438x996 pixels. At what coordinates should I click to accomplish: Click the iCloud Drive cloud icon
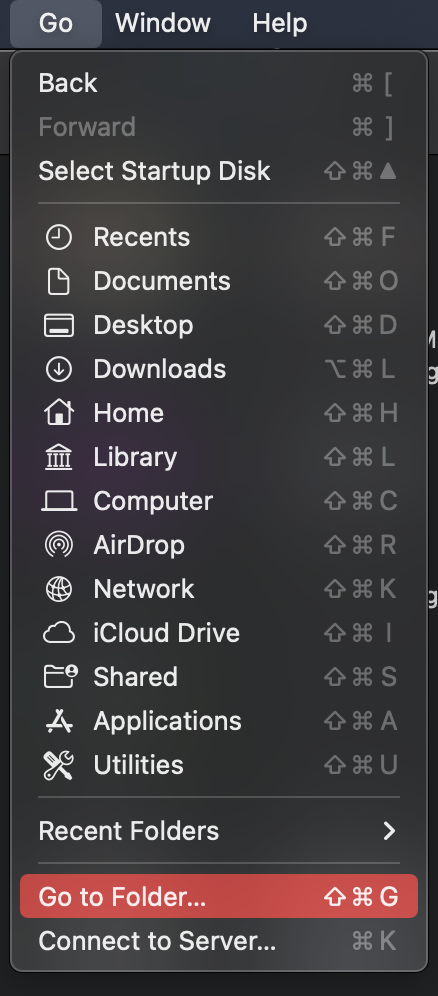tap(58, 633)
